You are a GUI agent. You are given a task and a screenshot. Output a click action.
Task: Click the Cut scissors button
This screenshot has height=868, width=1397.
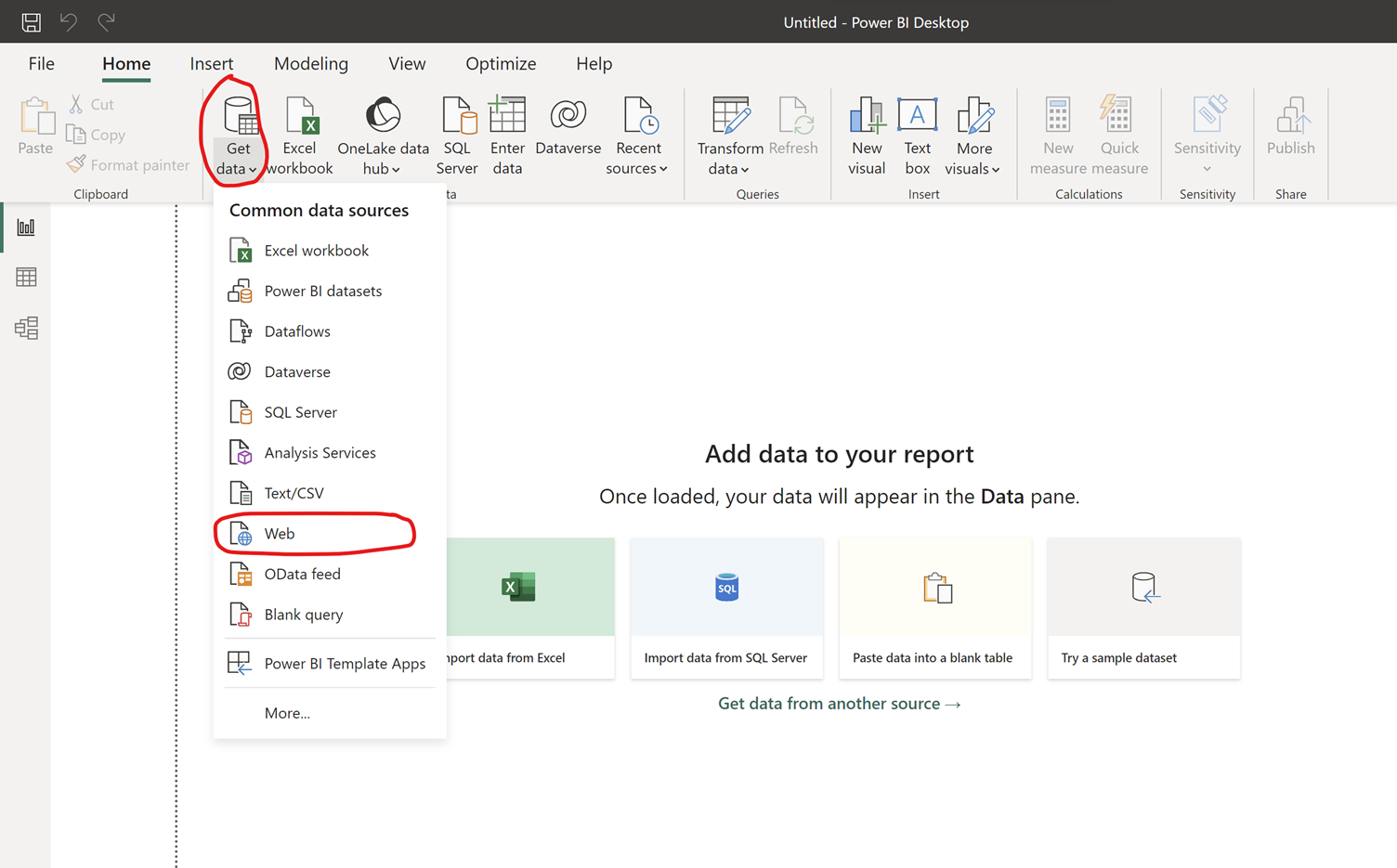click(x=91, y=104)
